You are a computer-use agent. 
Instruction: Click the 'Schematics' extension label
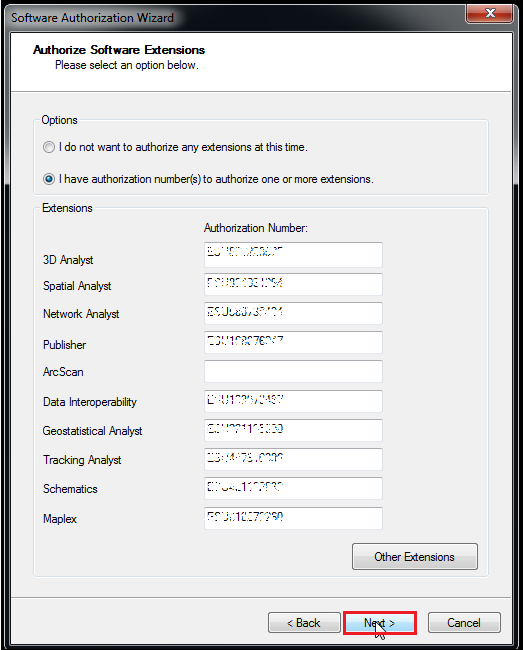(70, 489)
